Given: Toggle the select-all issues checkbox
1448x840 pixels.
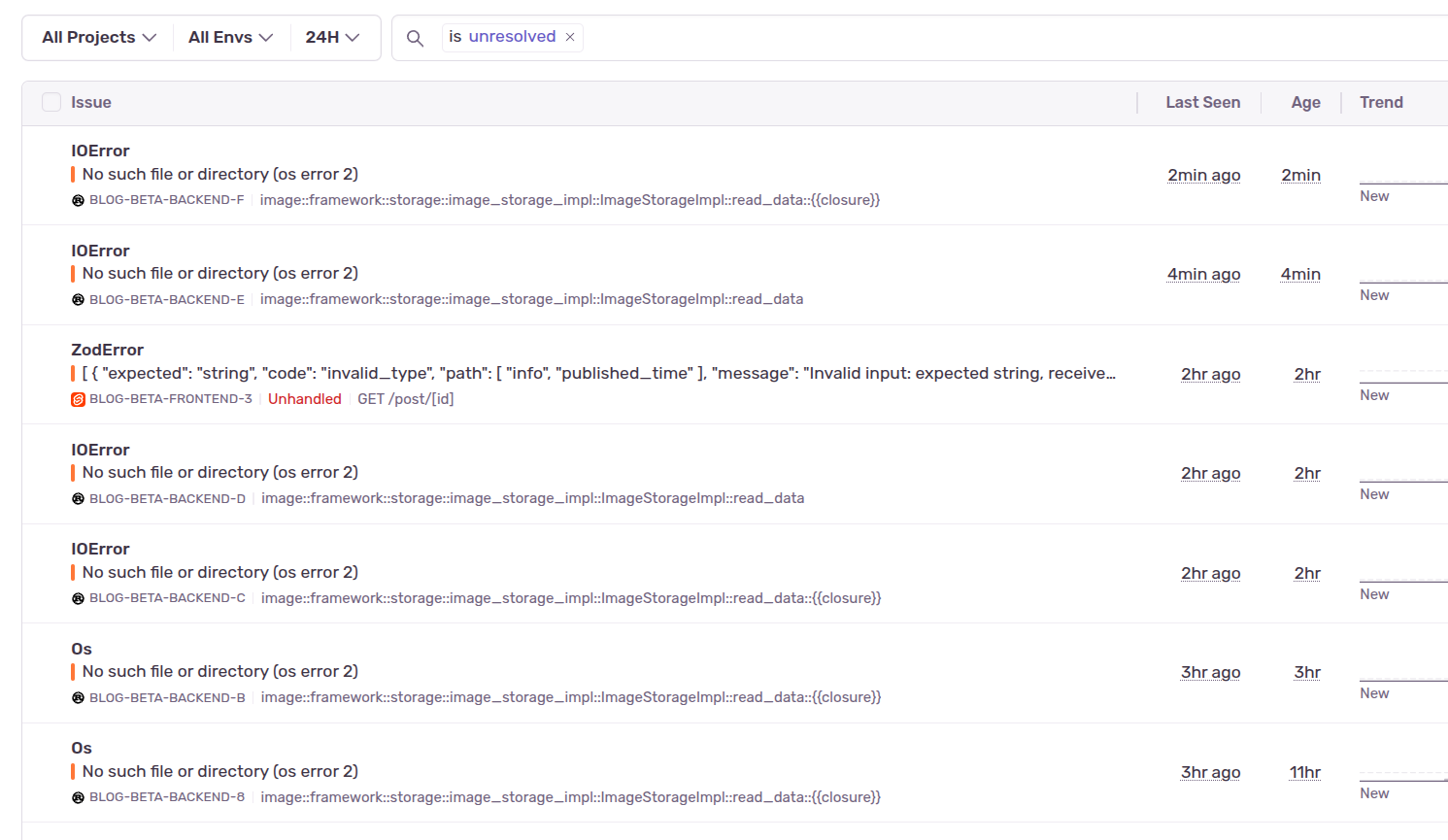Looking at the screenshot, I should [51, 102].
